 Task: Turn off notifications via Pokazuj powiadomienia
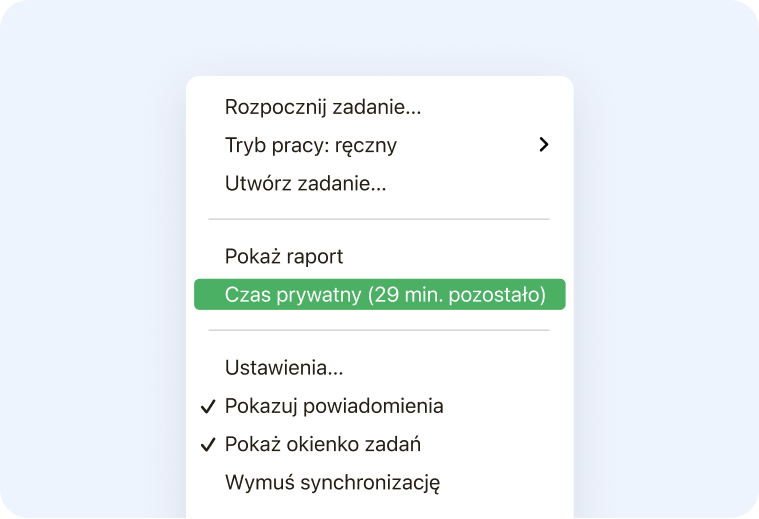click(x=334, y=407)
